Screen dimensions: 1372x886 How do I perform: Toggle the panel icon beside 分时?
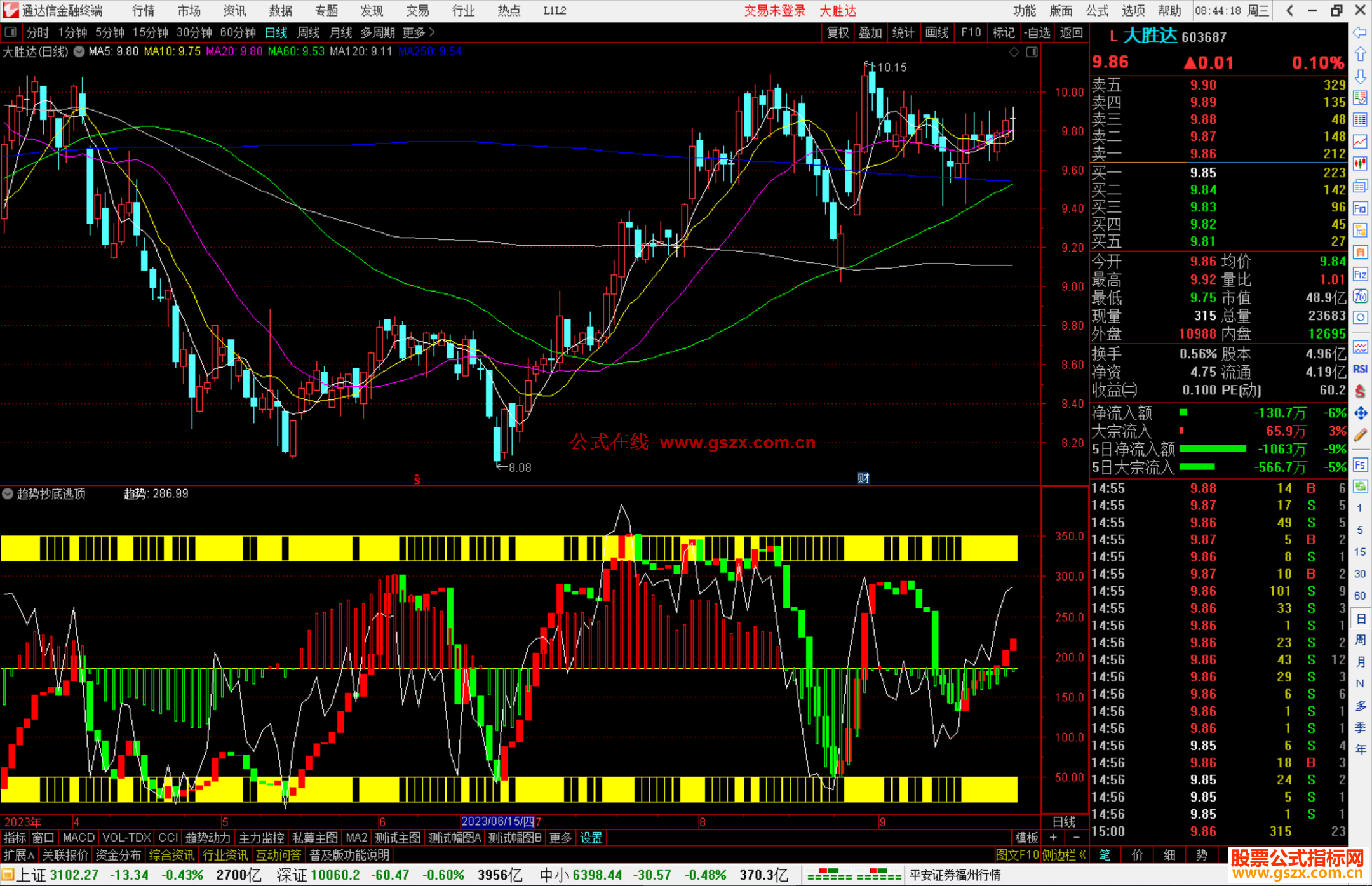(11, 32)
